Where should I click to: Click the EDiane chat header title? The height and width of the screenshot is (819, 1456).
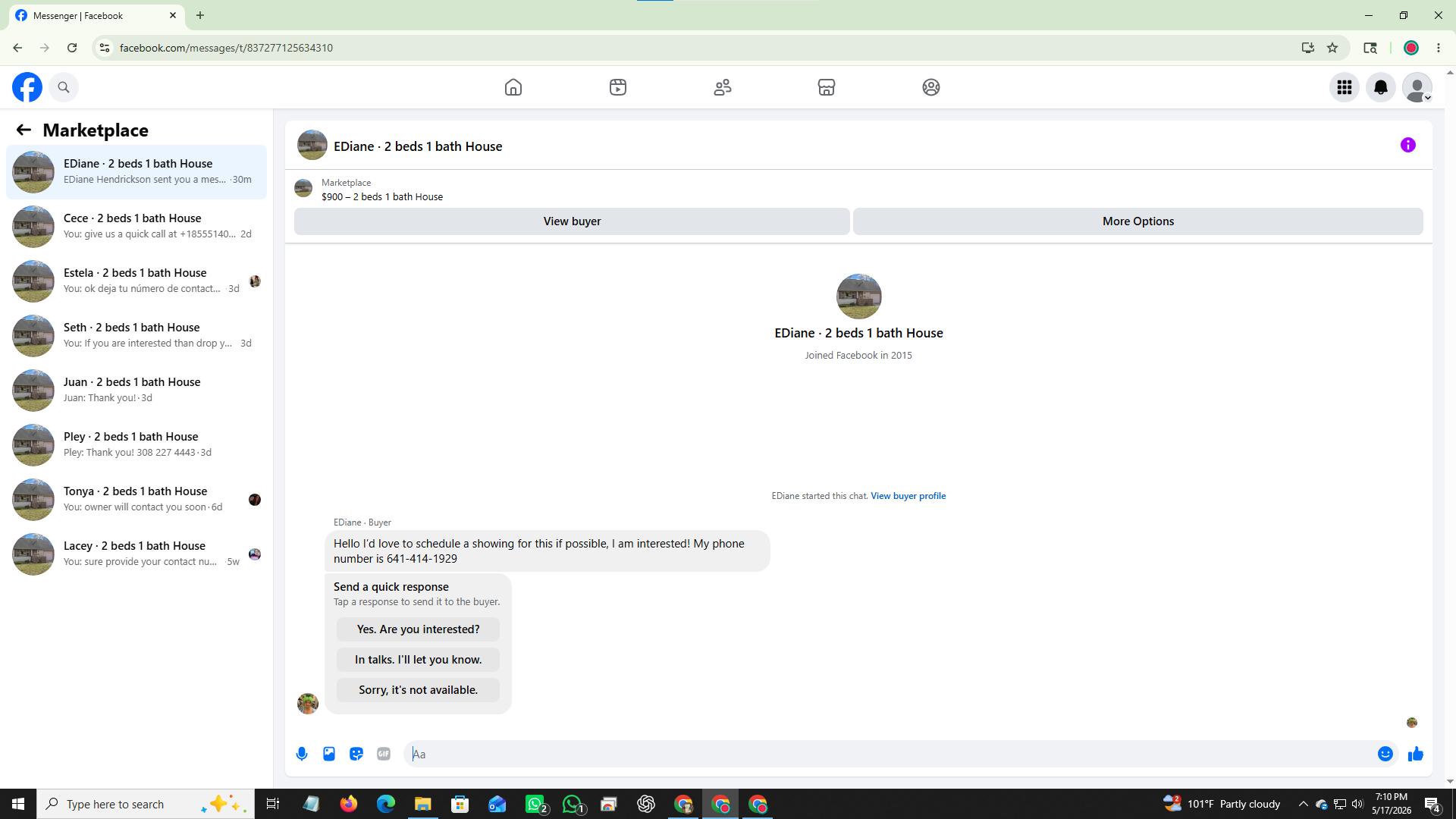point(418,146)
